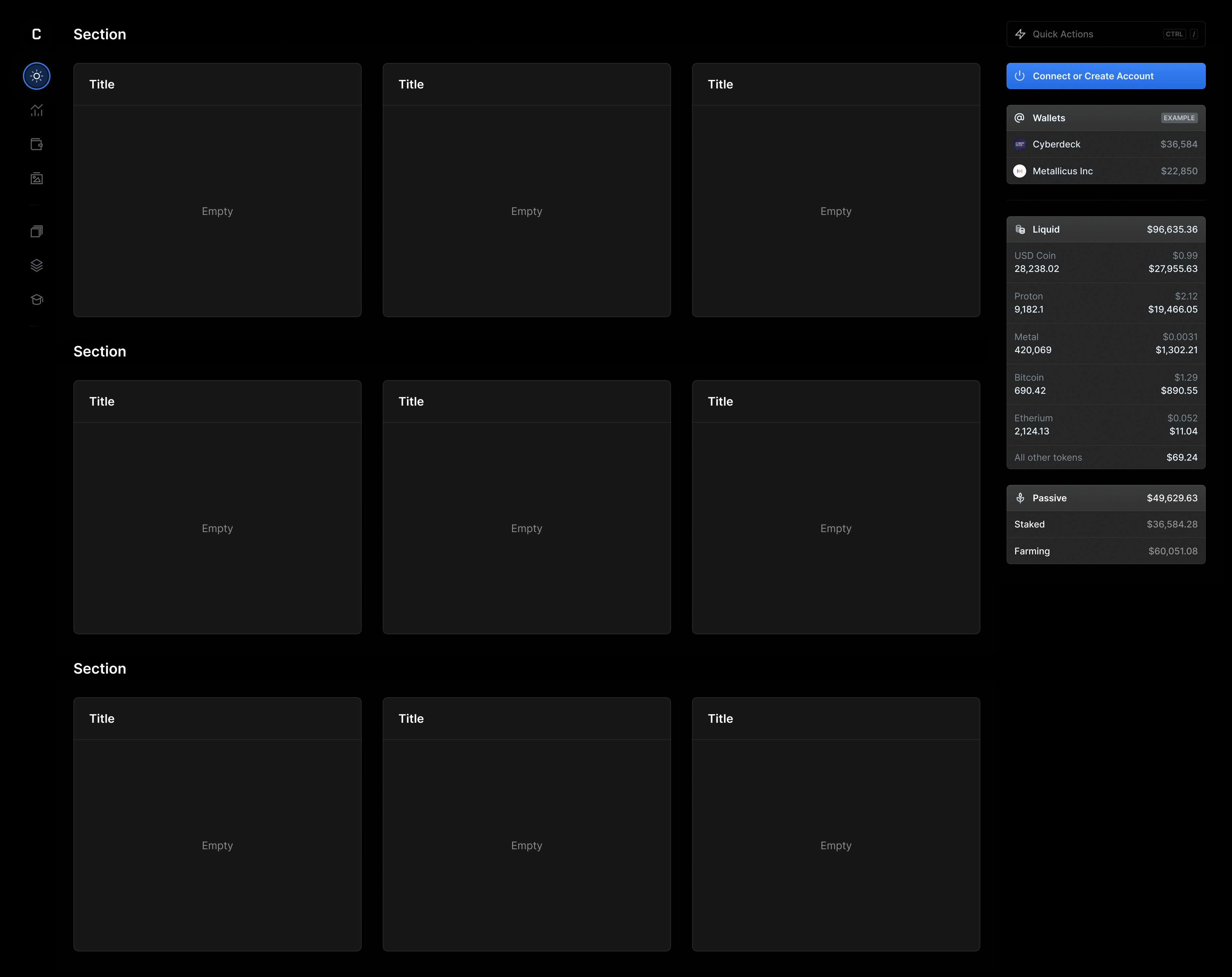Viewport: 1232px width, 977px height.
Task: Click the CTRL shortcut key badge
Action: point(1174,34)
